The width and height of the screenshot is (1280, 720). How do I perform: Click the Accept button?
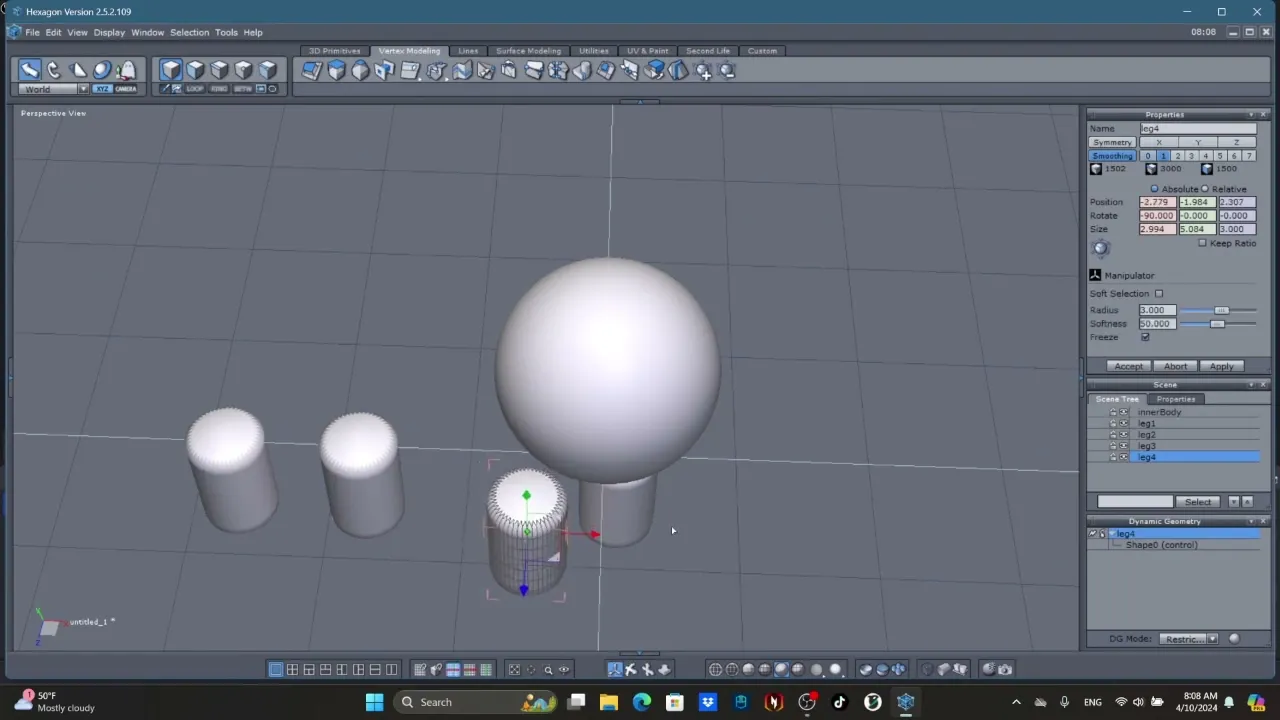(x=1129, y=366)
